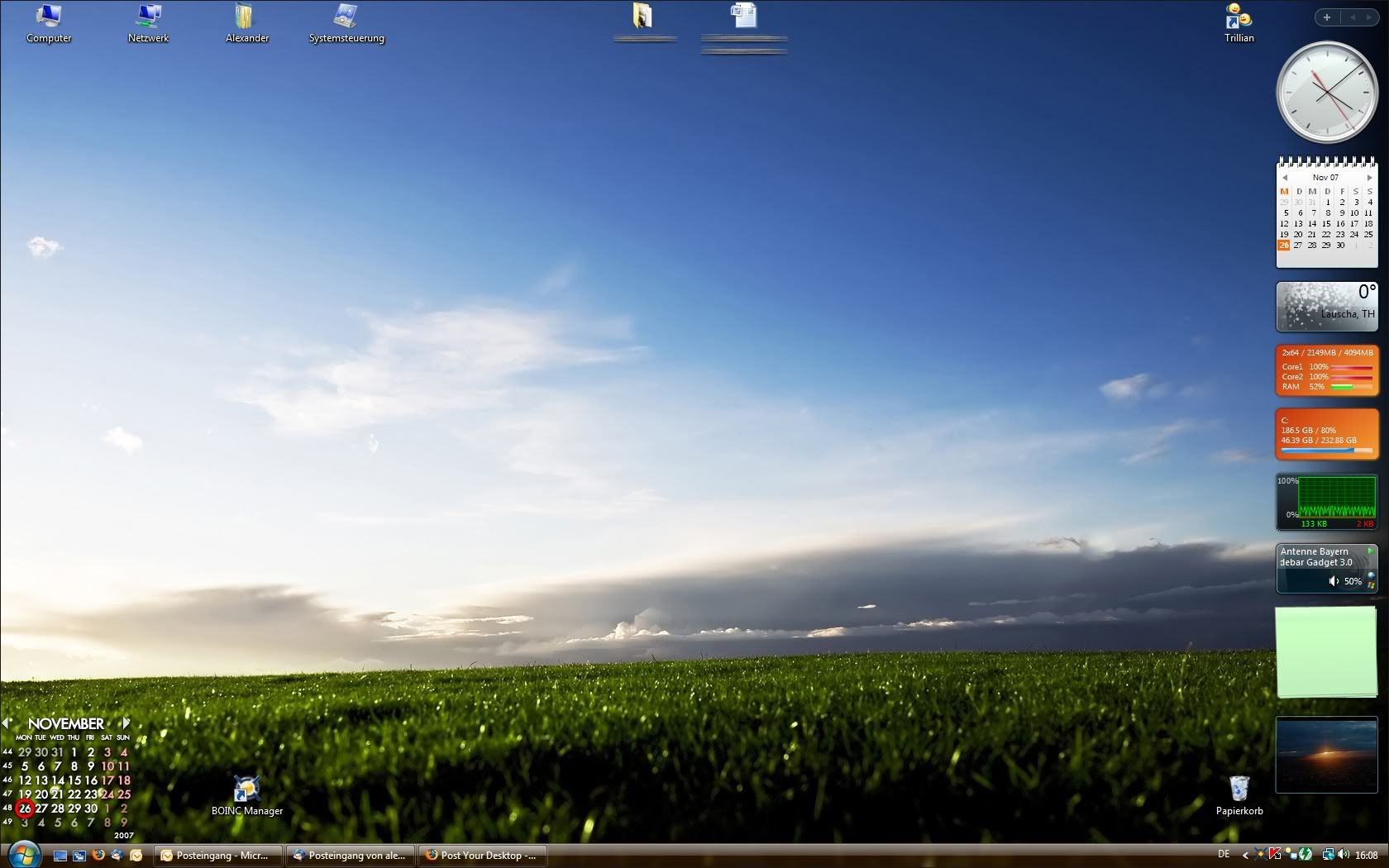Launch Trillian from desktop shortcut
The image size is (1389, 868).
[1239, 22]
